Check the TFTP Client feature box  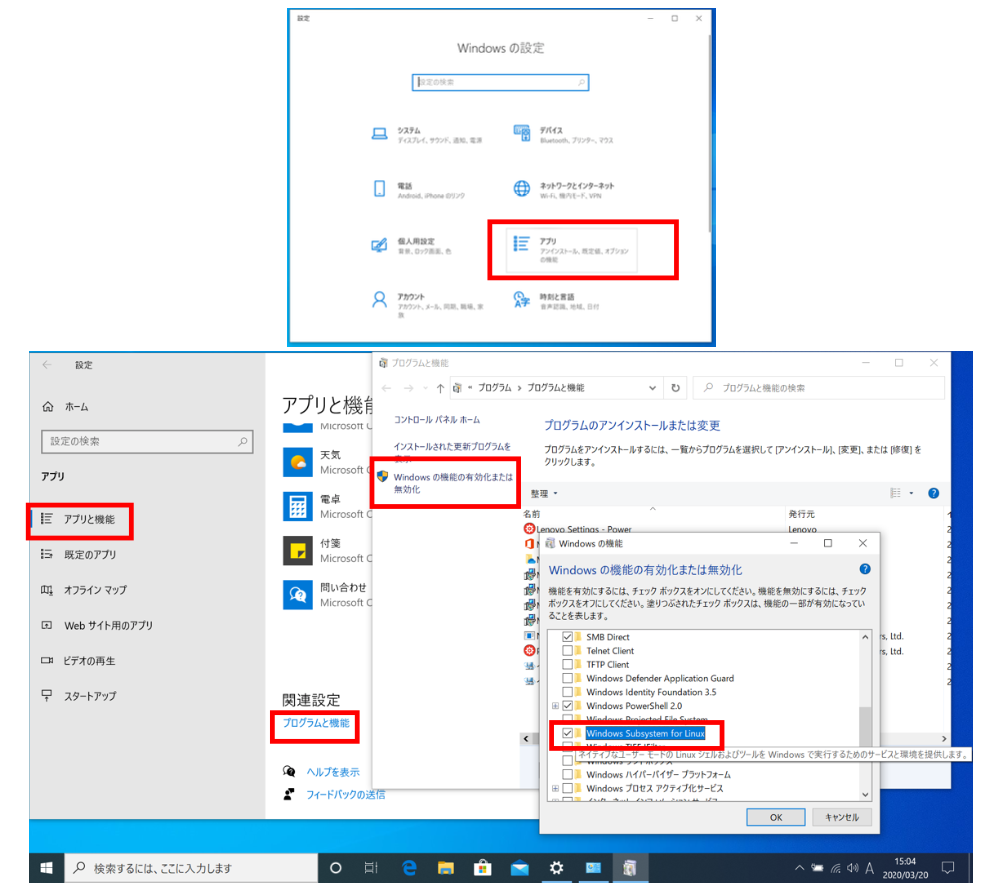568,665
